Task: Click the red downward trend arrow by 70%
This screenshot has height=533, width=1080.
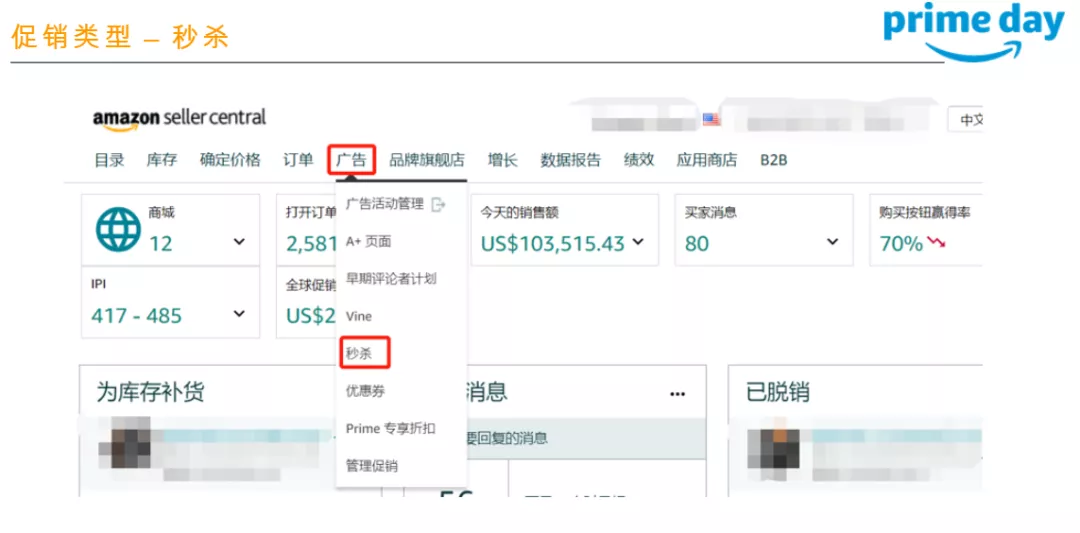Action: coord(936,243)
